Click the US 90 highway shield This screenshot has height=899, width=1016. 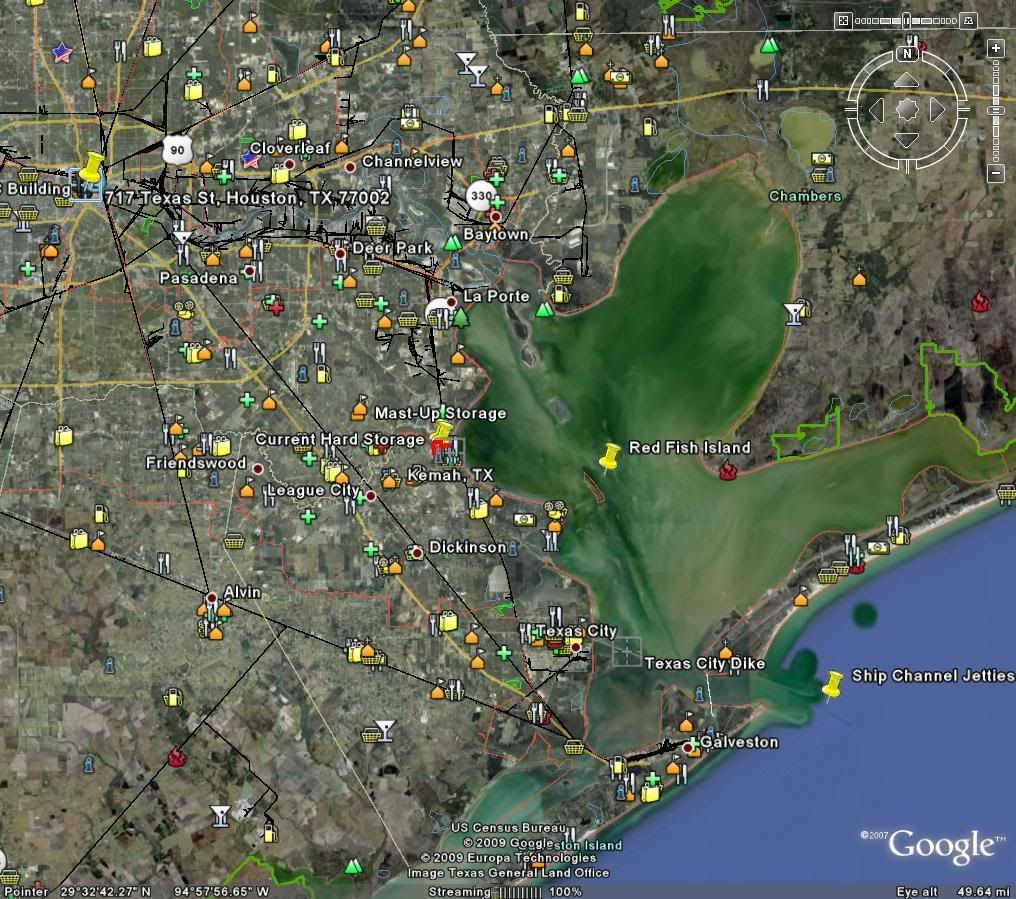click(x=177, y=150)
